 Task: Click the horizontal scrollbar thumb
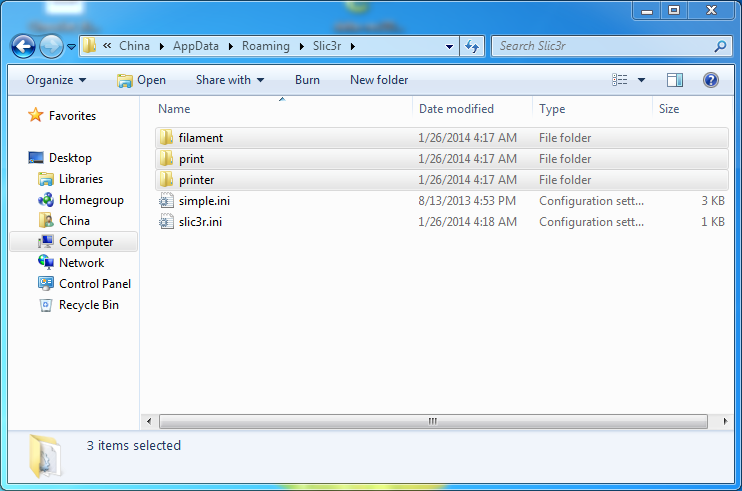(433, 421)
